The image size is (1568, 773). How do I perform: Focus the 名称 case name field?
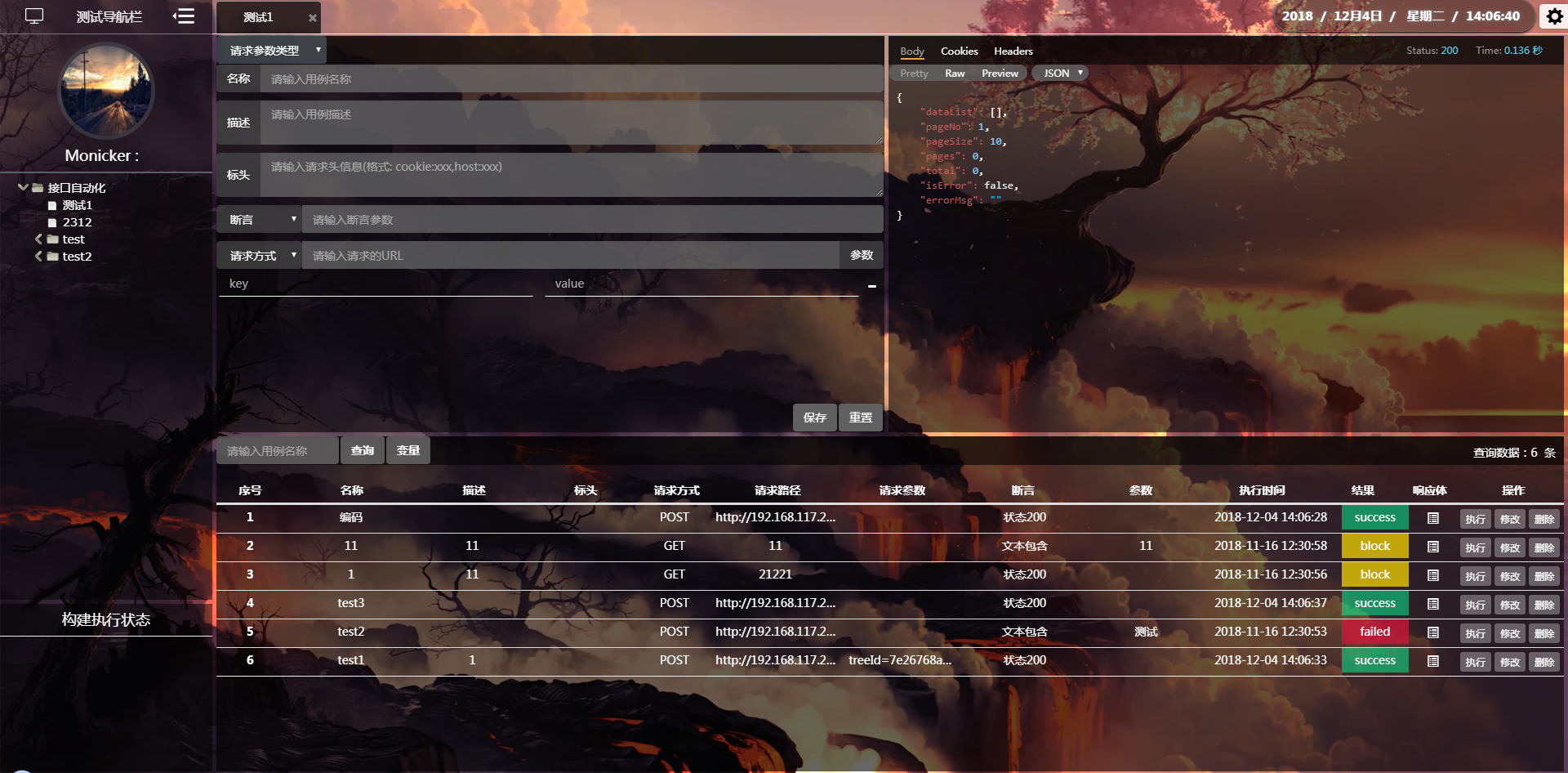572,78
